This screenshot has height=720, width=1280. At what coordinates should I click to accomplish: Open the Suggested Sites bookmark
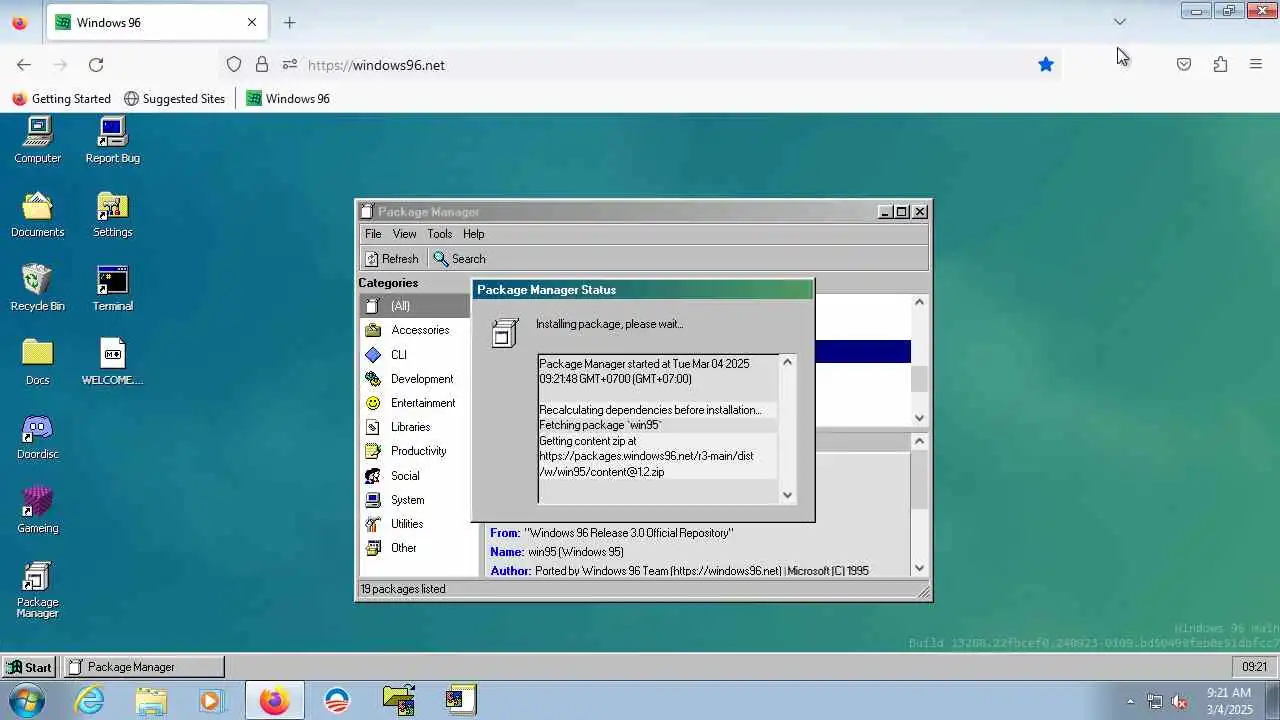tap(175, 99)
